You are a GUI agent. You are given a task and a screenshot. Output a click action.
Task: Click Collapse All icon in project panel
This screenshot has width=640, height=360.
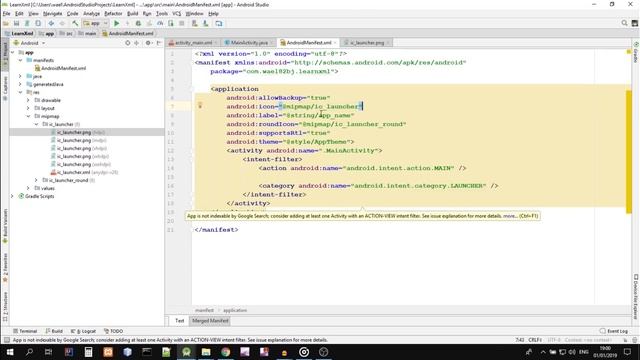click(x=137, y=43)
